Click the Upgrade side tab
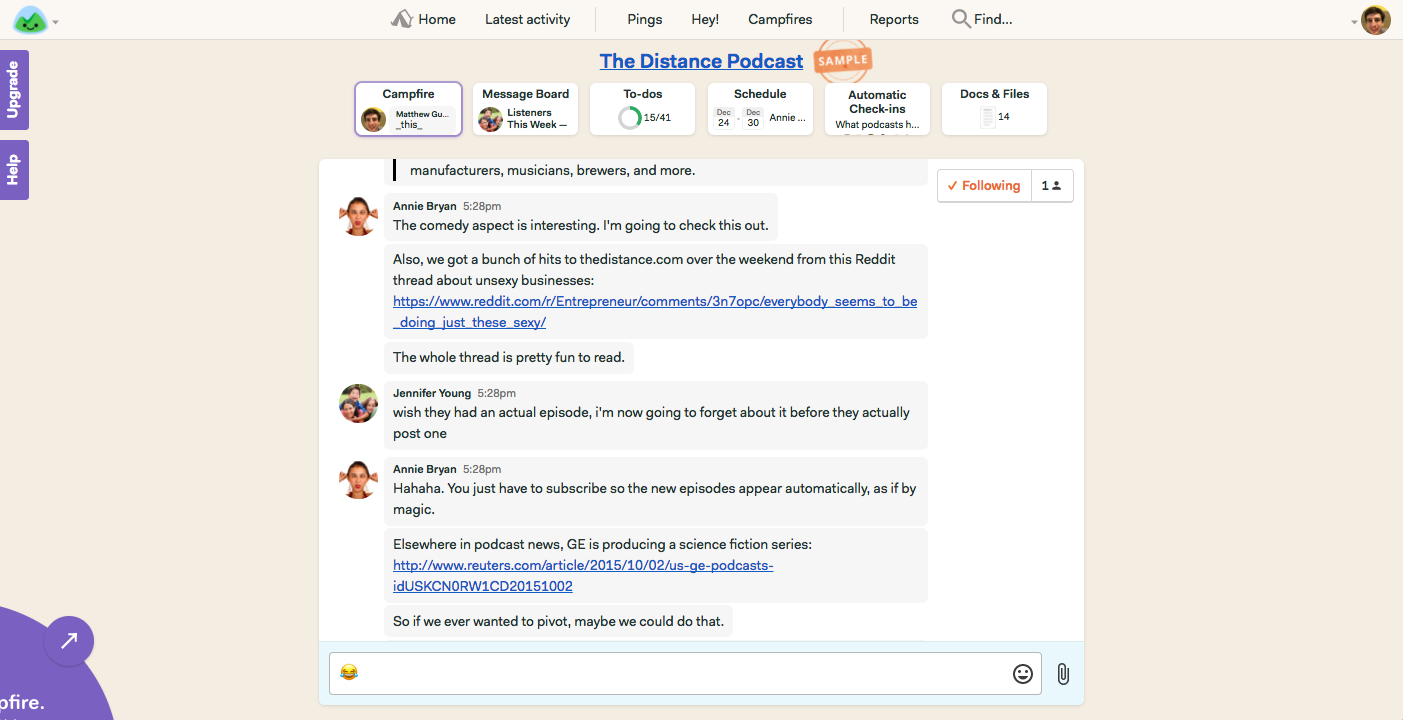This screenshot has height=720, width=1403. (x=14, y=90)
